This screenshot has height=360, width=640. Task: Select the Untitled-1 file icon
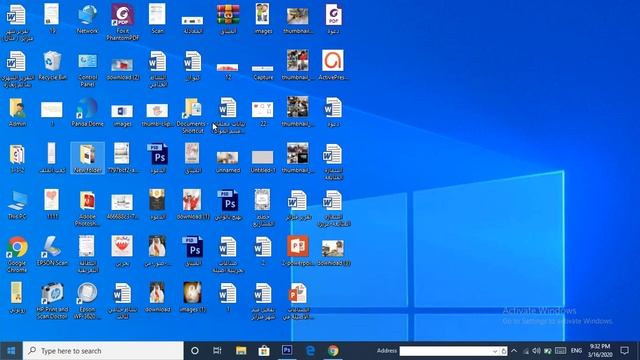(x=262, y=162)
